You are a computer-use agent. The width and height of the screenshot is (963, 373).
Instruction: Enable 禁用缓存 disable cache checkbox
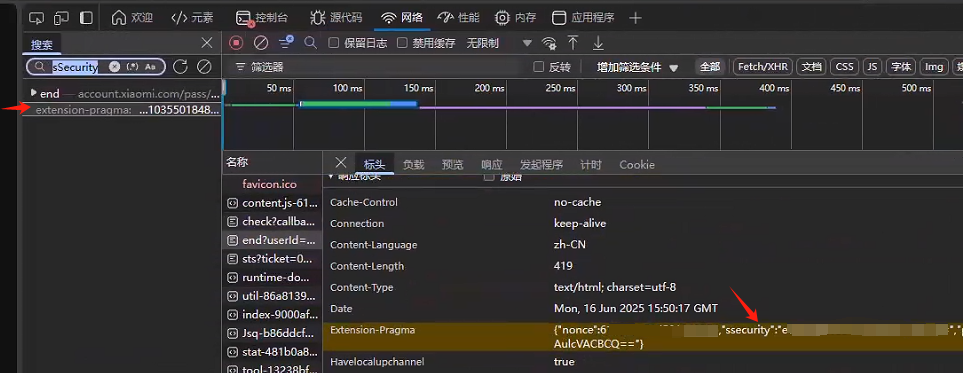(402, 43)
